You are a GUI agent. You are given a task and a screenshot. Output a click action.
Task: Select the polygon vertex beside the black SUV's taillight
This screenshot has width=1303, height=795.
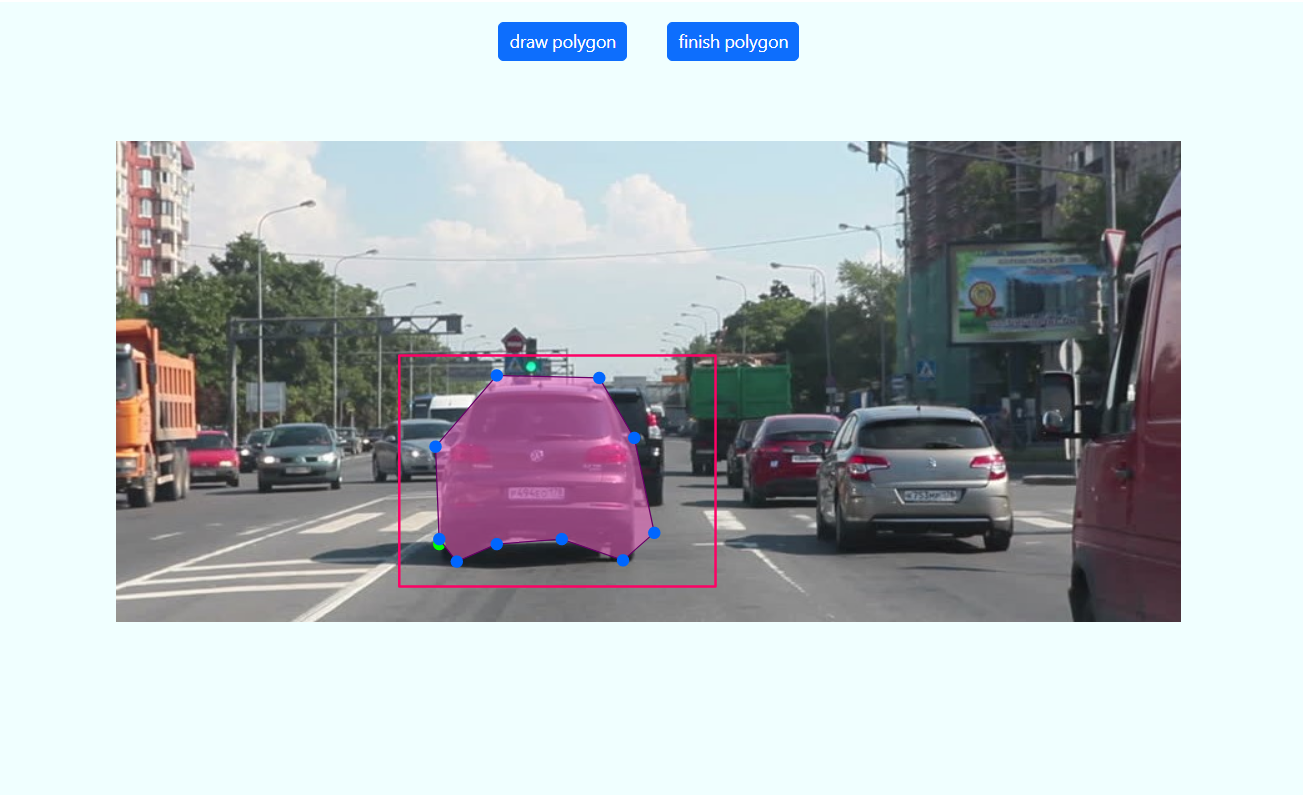coord(634,437)
